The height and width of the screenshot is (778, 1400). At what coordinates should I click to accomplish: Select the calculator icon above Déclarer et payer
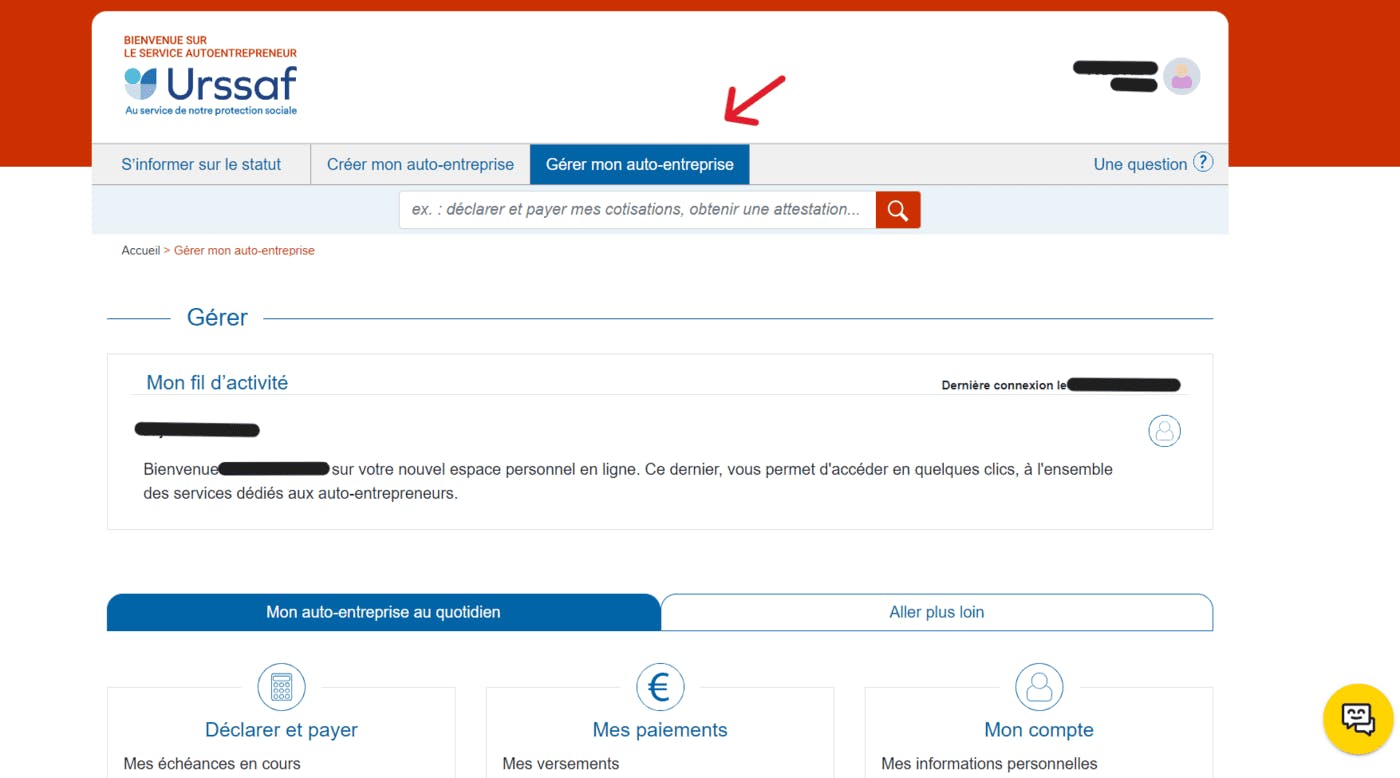pos(281,687)
